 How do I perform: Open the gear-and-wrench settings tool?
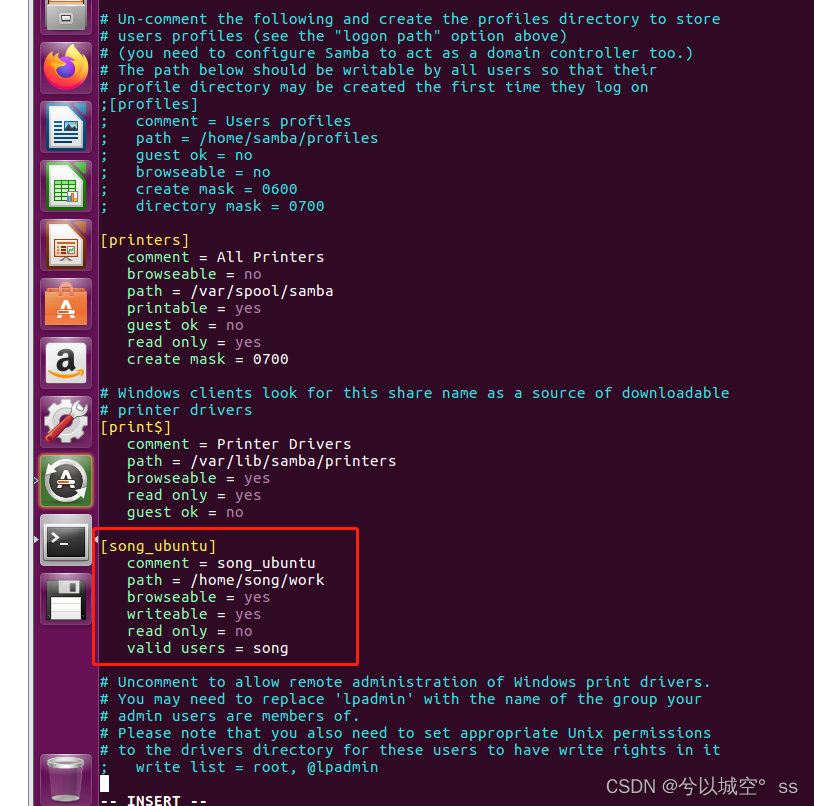coord(64,421)
